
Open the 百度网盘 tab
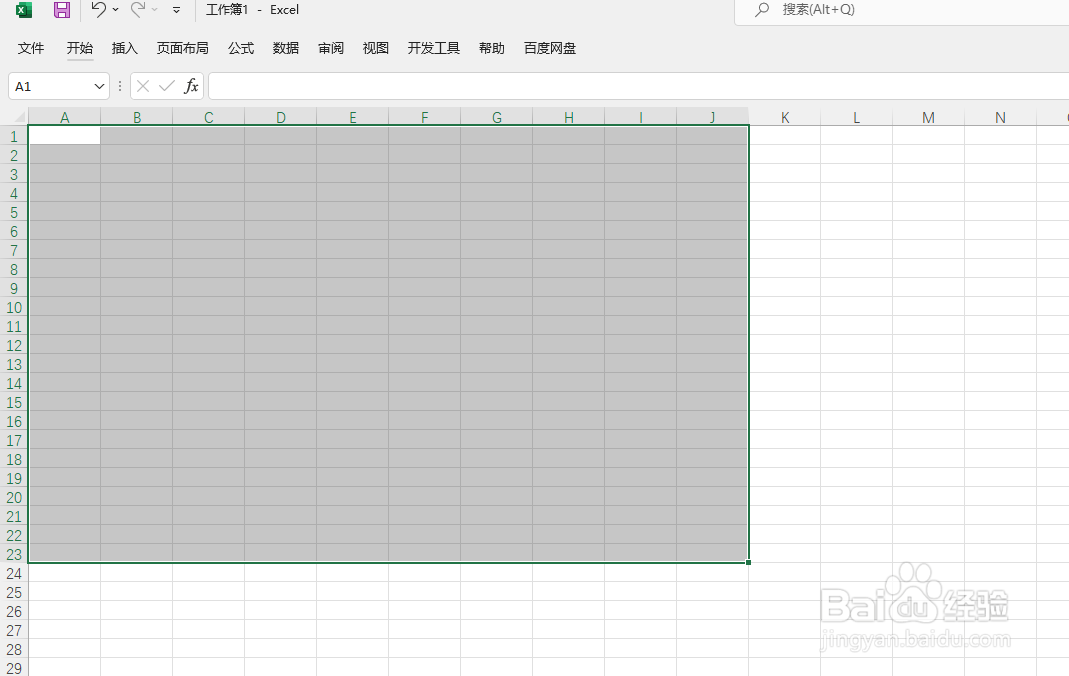click(549, 48)
